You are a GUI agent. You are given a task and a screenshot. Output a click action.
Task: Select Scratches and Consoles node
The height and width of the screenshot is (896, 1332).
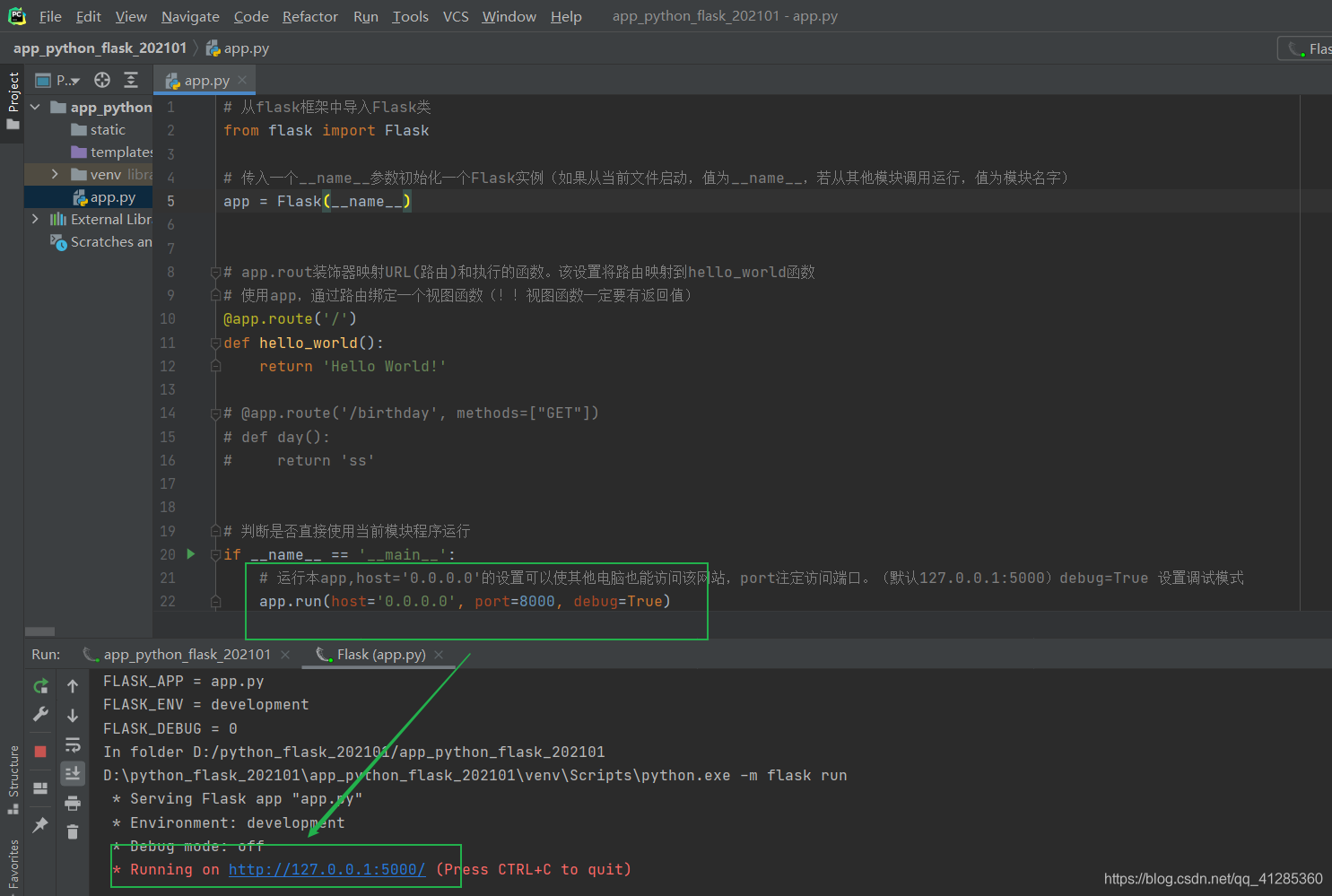pyautogui.click(x=101, y=241)
